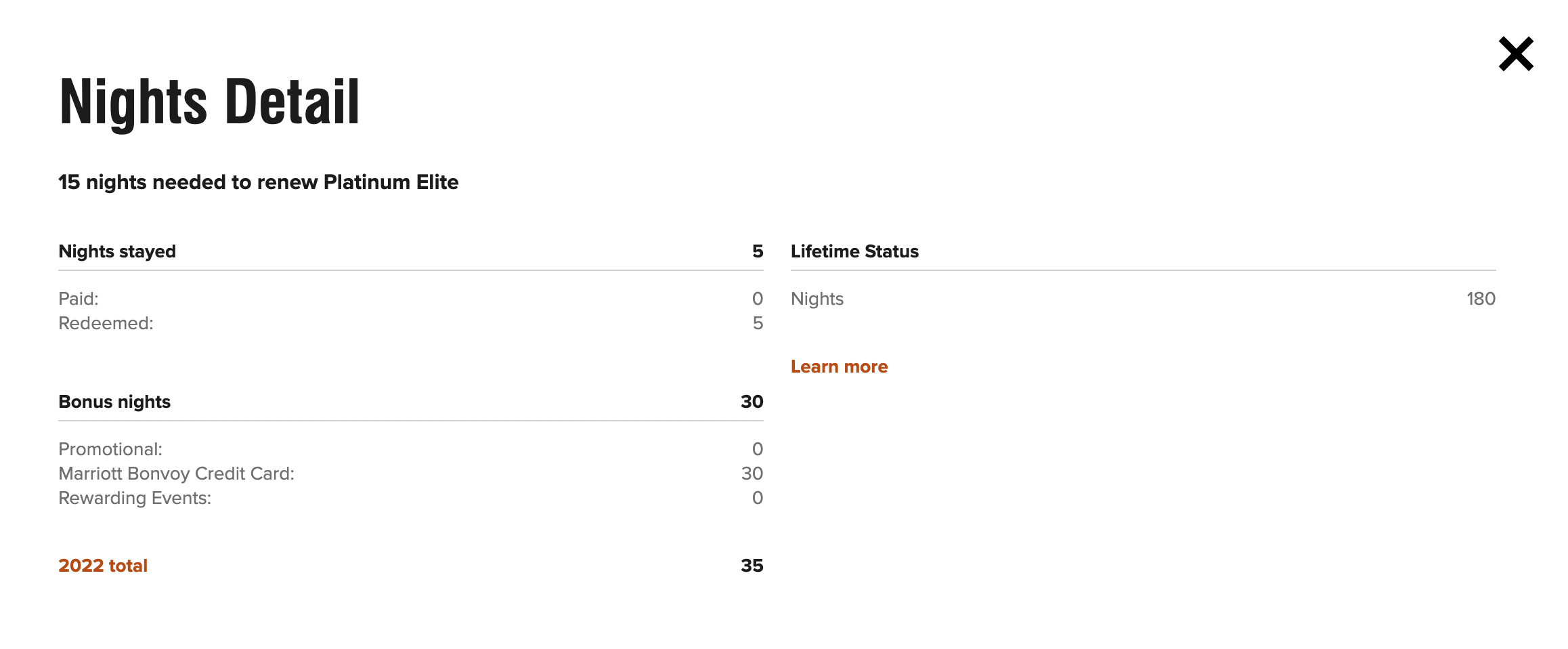Click the Marriott Bonvoy Credit Card label
Image resolution: width=1568 pixels, height=649 pixels.
point(176,474)
